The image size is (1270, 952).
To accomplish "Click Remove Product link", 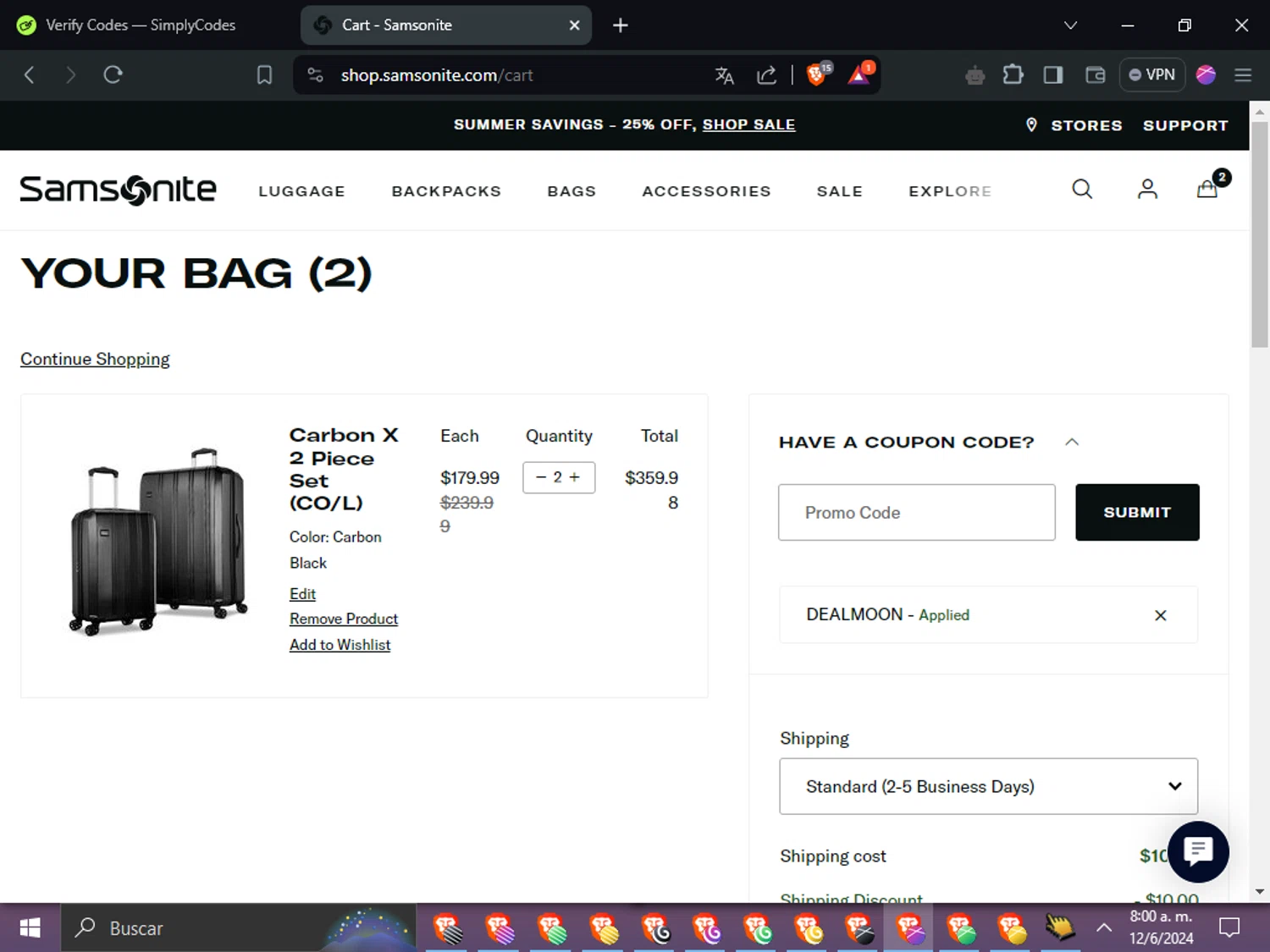I will click(344, 619).
